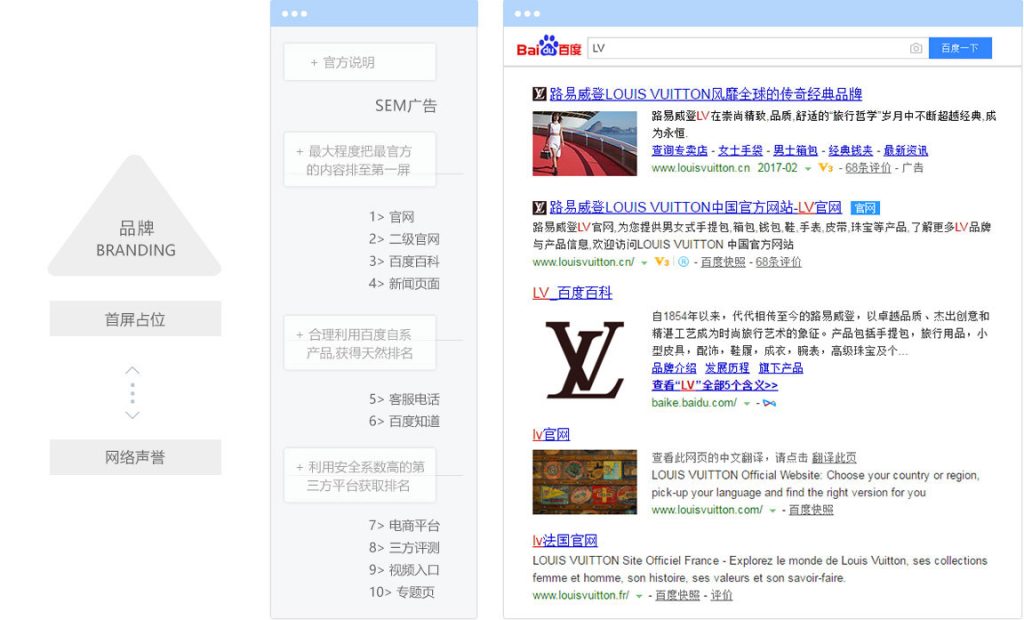This screenshot has width=1024, height=620.
Task: Click the LV favicon beside first ad result
Action: coord(539,94)
